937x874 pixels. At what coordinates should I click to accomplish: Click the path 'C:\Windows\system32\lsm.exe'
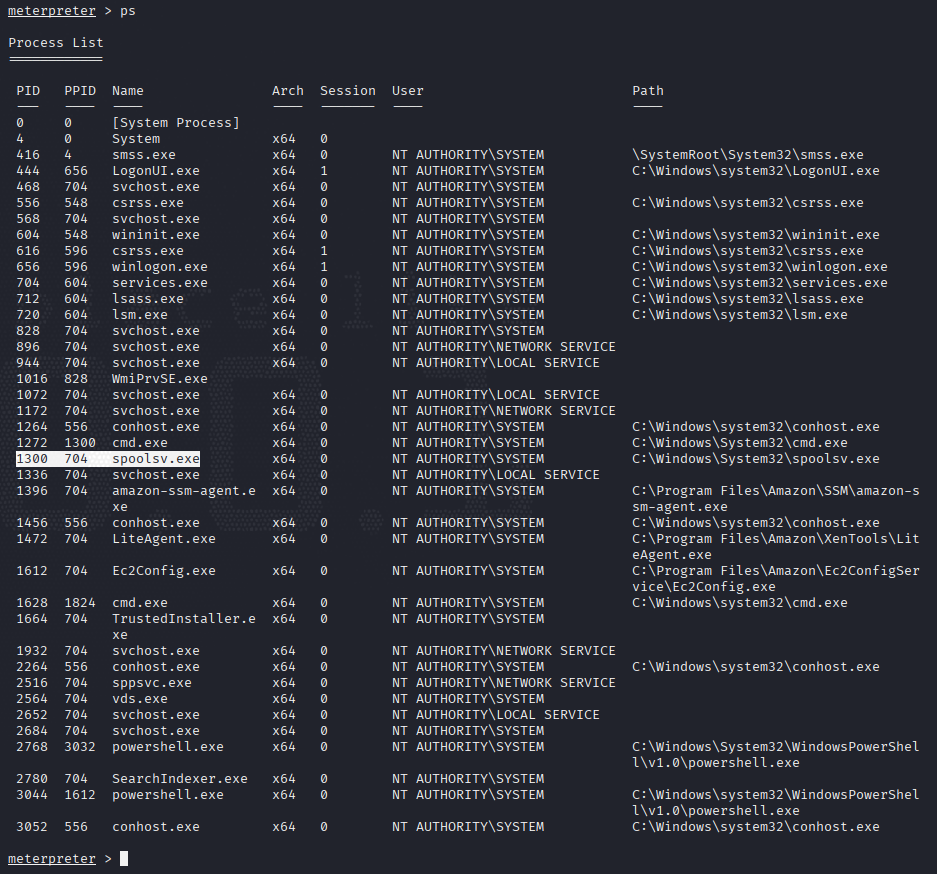pyautogui.click(x=740, y=315)
